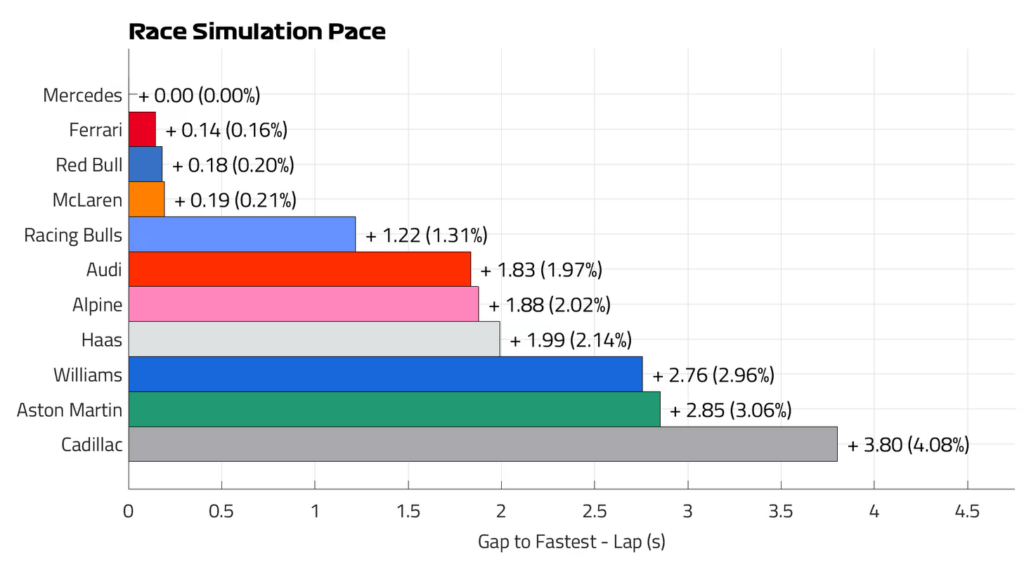Click the Gap to Fastest - Lap axis title
1024x568 pixels.
tap(571, 541)
